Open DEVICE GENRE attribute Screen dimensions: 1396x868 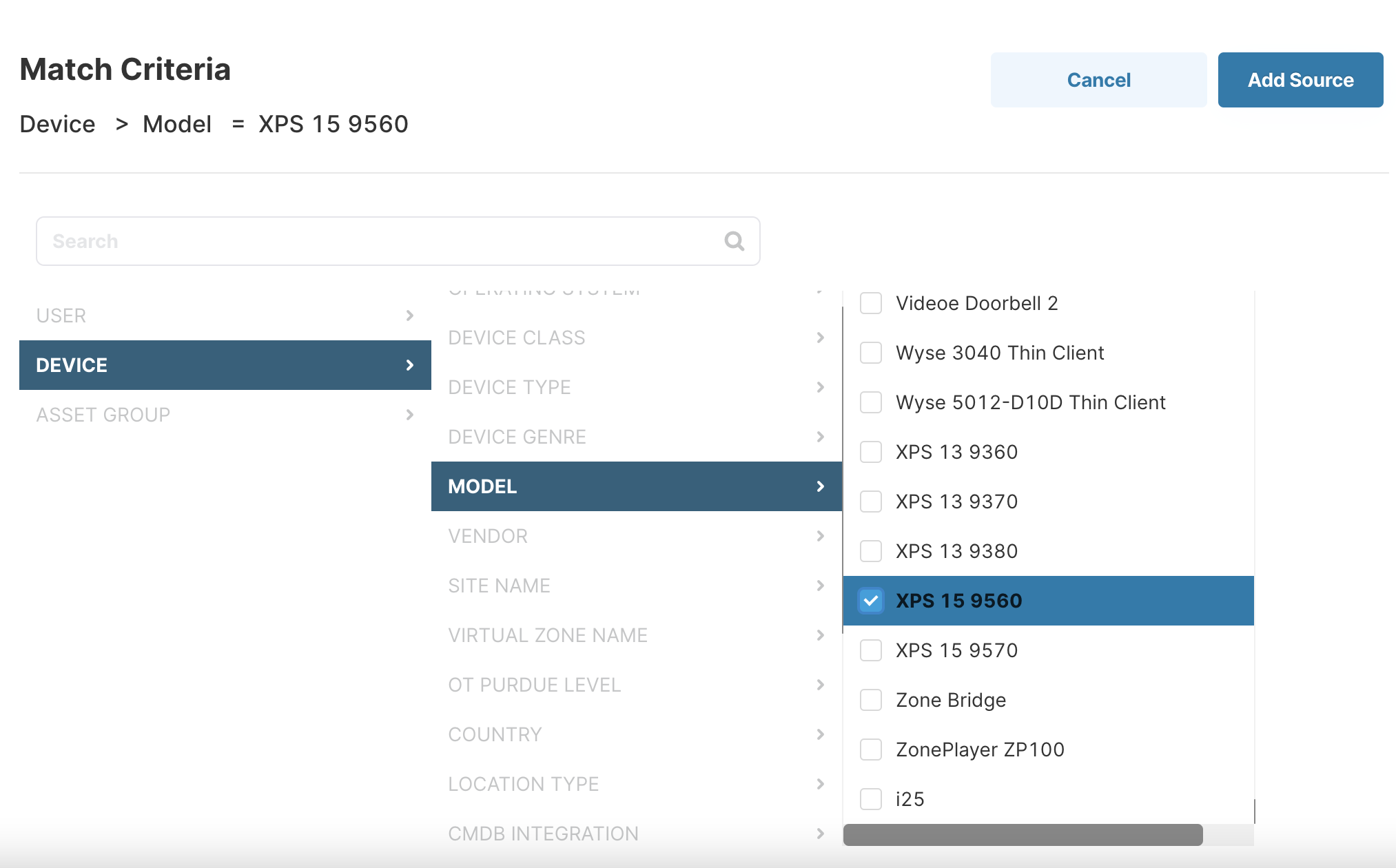coord(636,437)
